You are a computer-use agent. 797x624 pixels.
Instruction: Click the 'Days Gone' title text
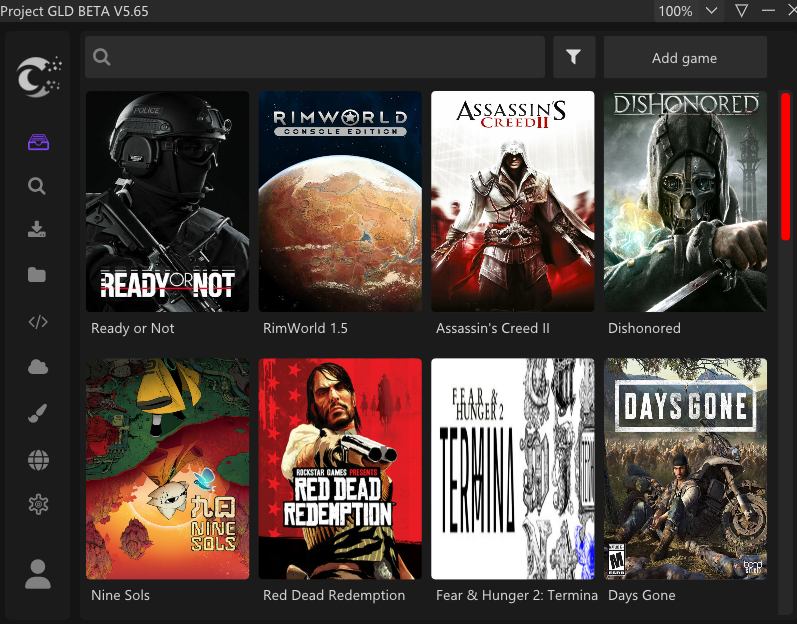point(641,595)
